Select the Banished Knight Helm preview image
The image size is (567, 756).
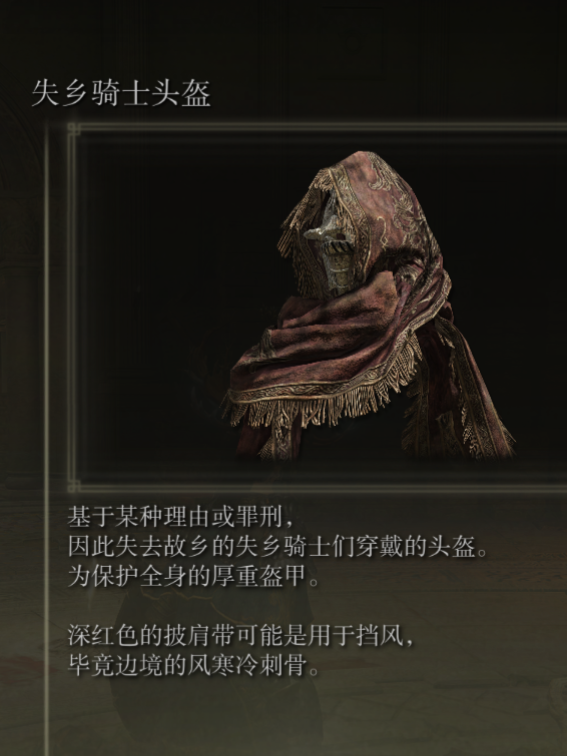pyautogui.click(x=369, y=305)
